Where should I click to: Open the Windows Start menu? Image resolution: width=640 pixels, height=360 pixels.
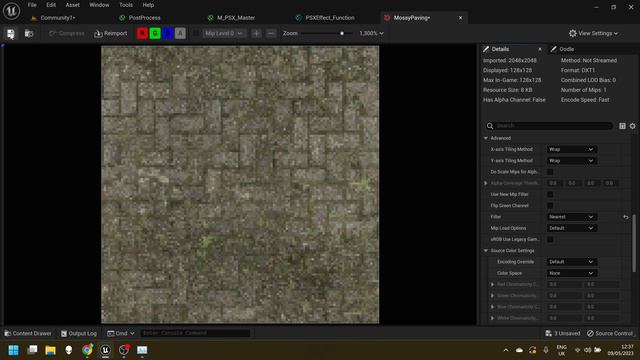point(13,350)
